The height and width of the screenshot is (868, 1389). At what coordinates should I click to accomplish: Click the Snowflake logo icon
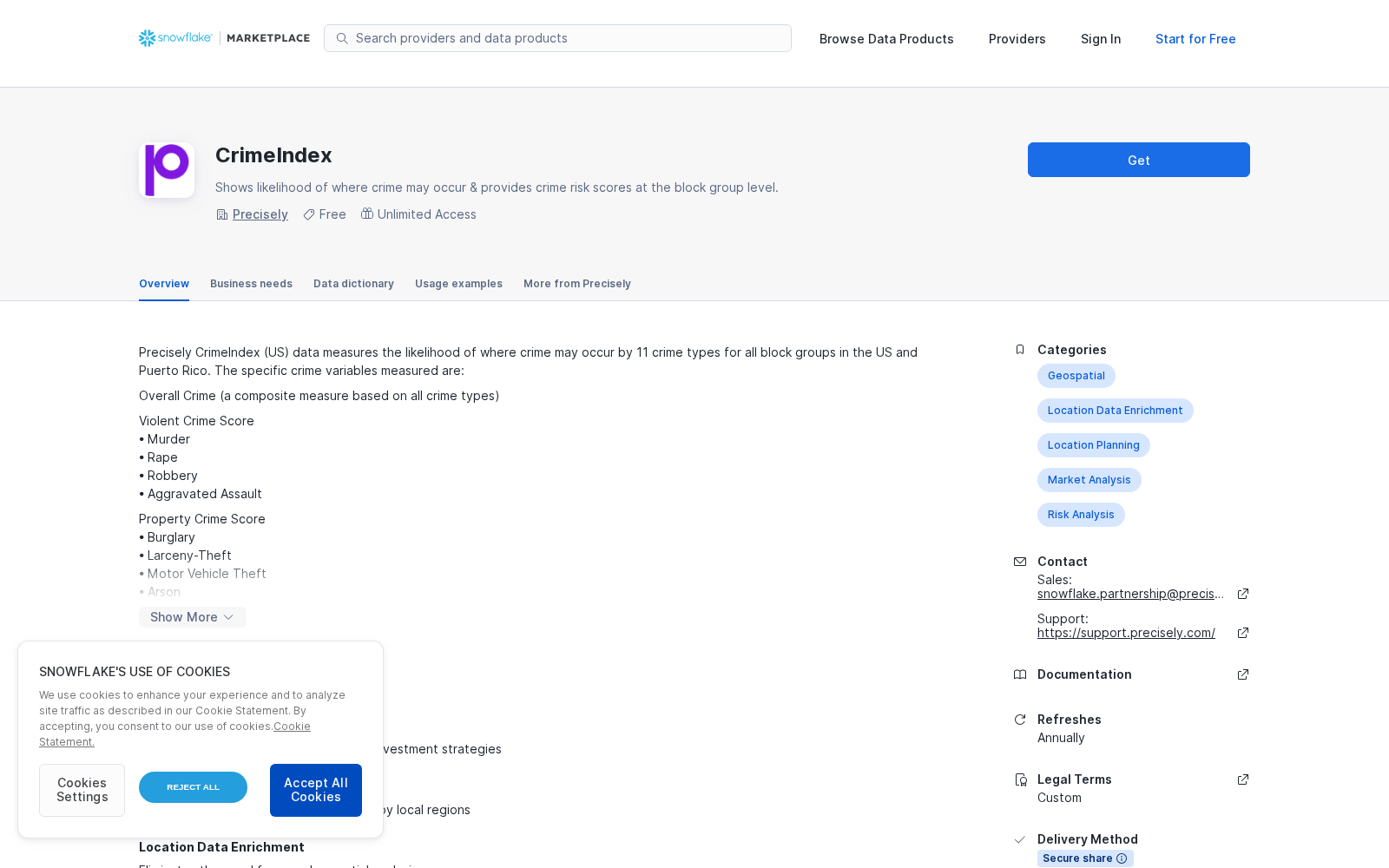point(147,38)
